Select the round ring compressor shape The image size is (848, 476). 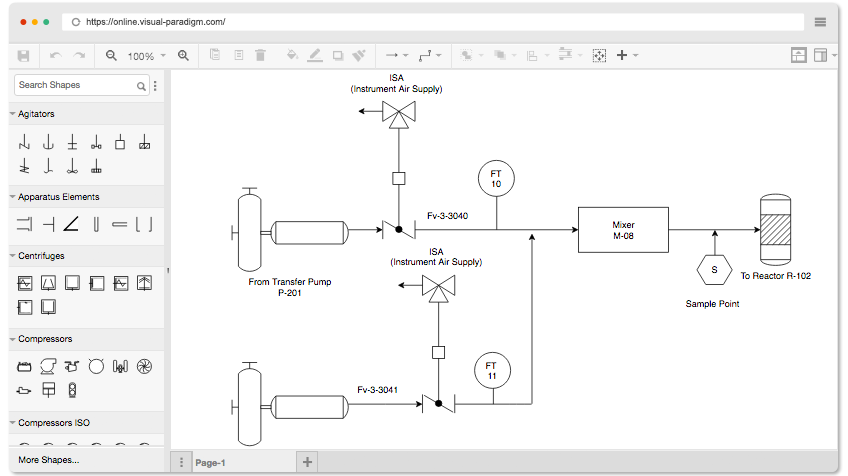96,367
